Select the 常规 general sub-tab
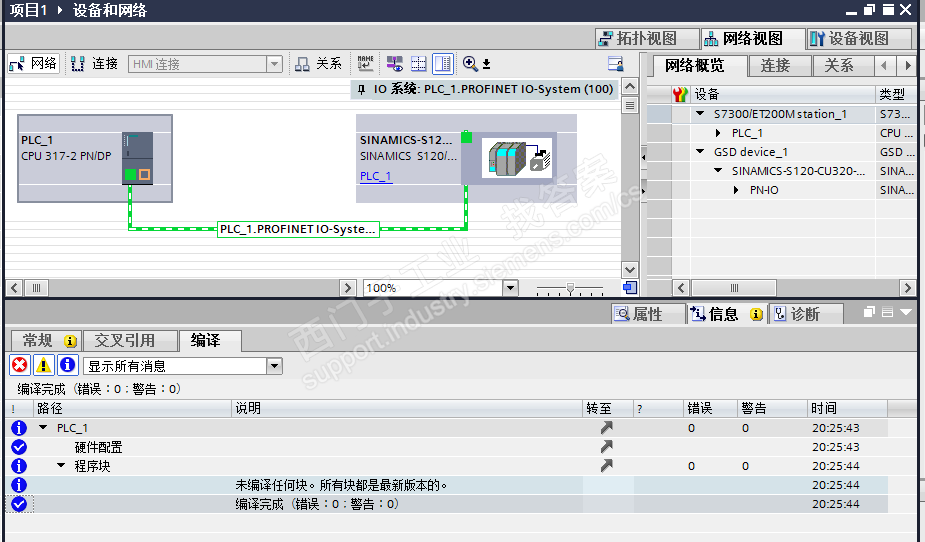 pyautogui.click(x=47, y=340)
